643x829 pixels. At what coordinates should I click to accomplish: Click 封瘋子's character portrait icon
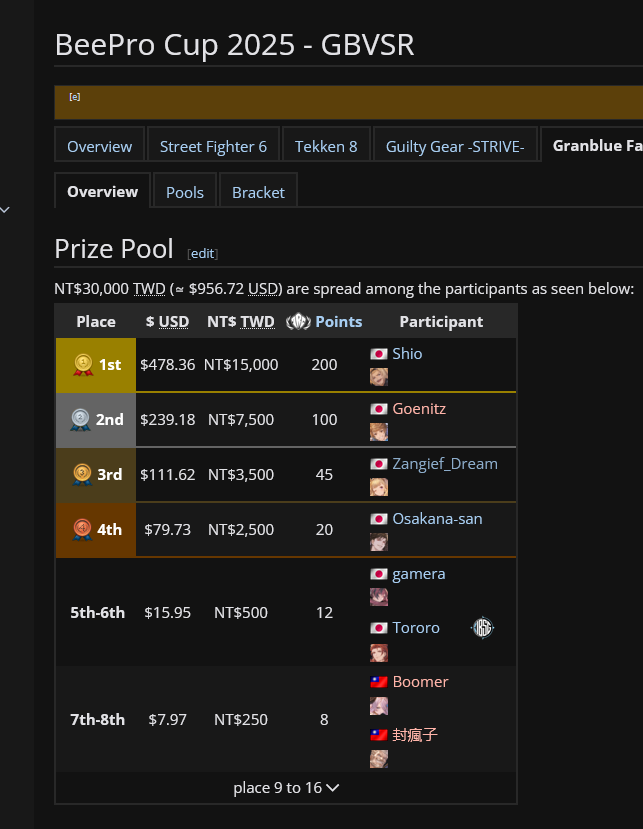[x=379, y=759]
